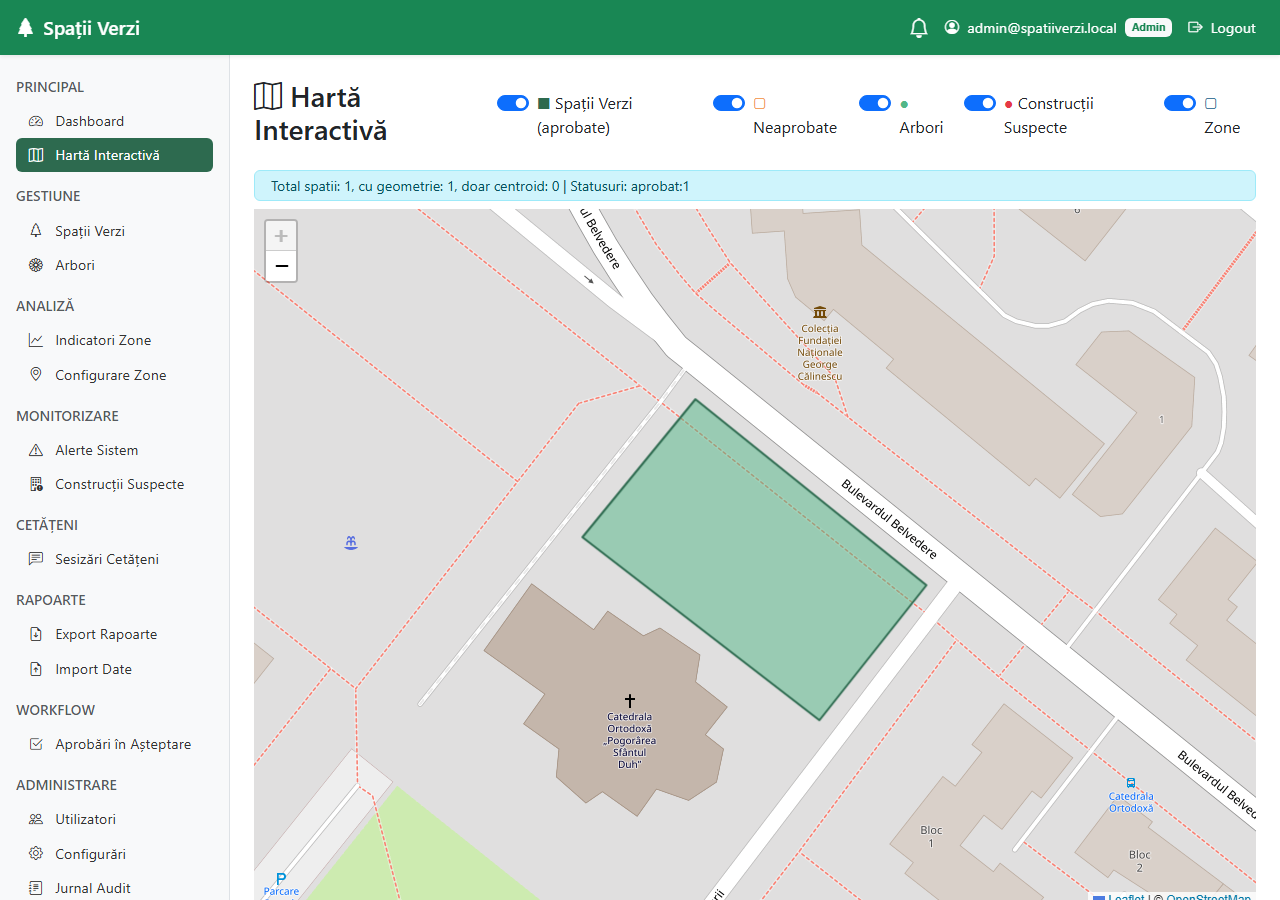Click the bus stop icon on the map
1280x900 pixels.
pos(1131,784)
